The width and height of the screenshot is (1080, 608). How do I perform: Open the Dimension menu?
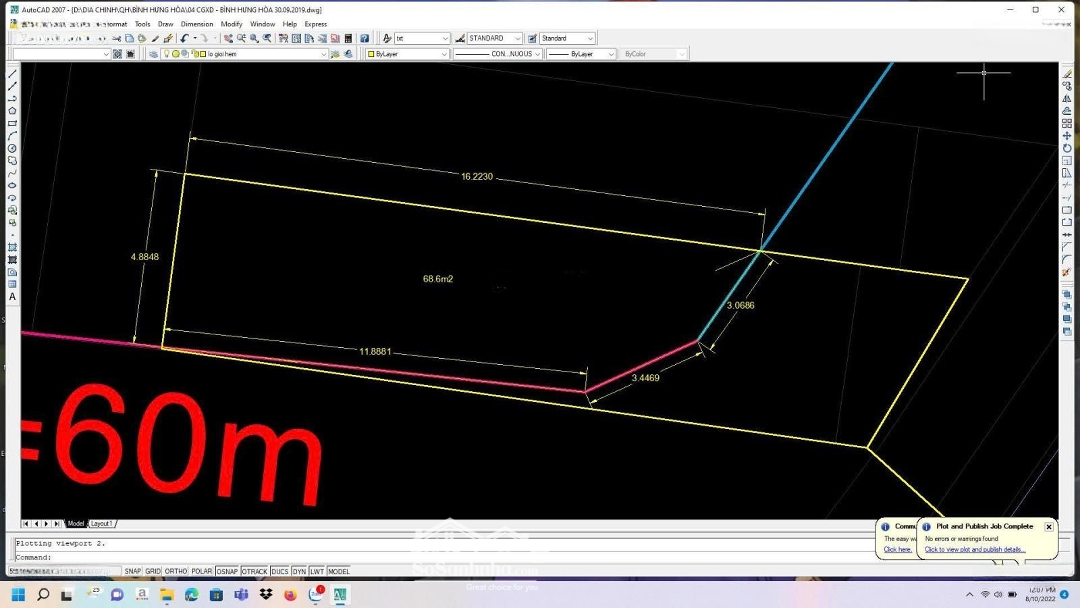click(197, 24)
